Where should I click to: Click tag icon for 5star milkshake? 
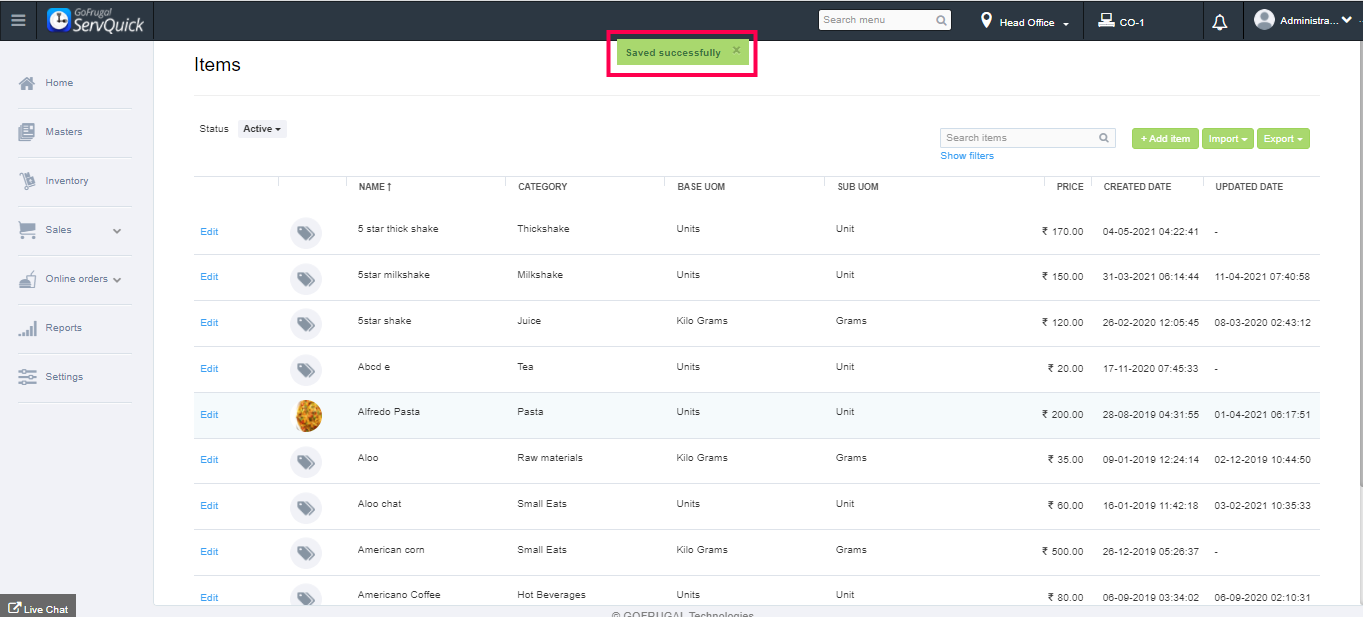pos(306,279)
